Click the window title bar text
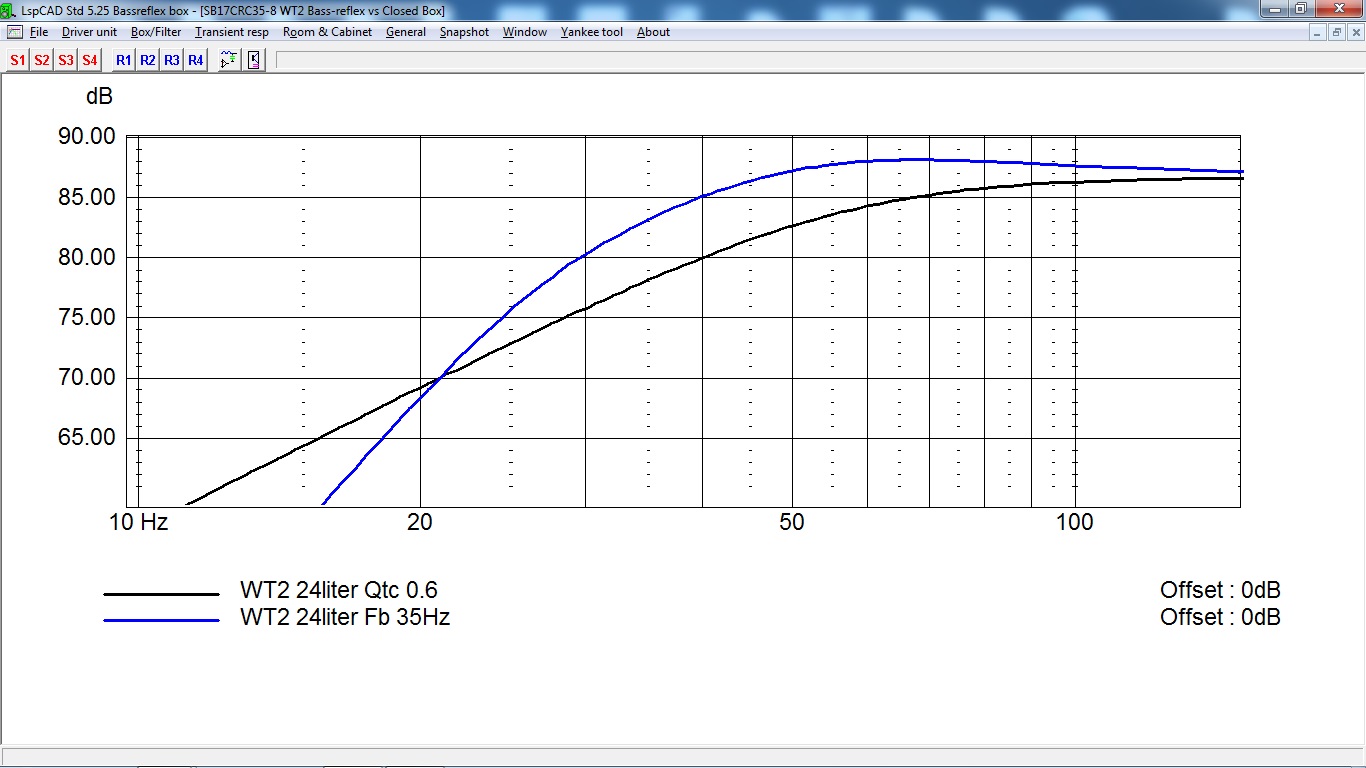The height and width of the screenshot is (768, 1366). (x=233, y=10)
